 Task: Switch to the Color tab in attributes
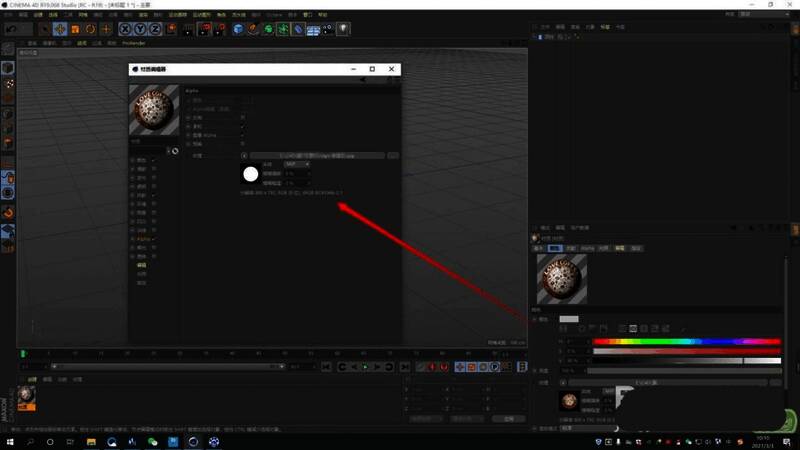(554, 247)
